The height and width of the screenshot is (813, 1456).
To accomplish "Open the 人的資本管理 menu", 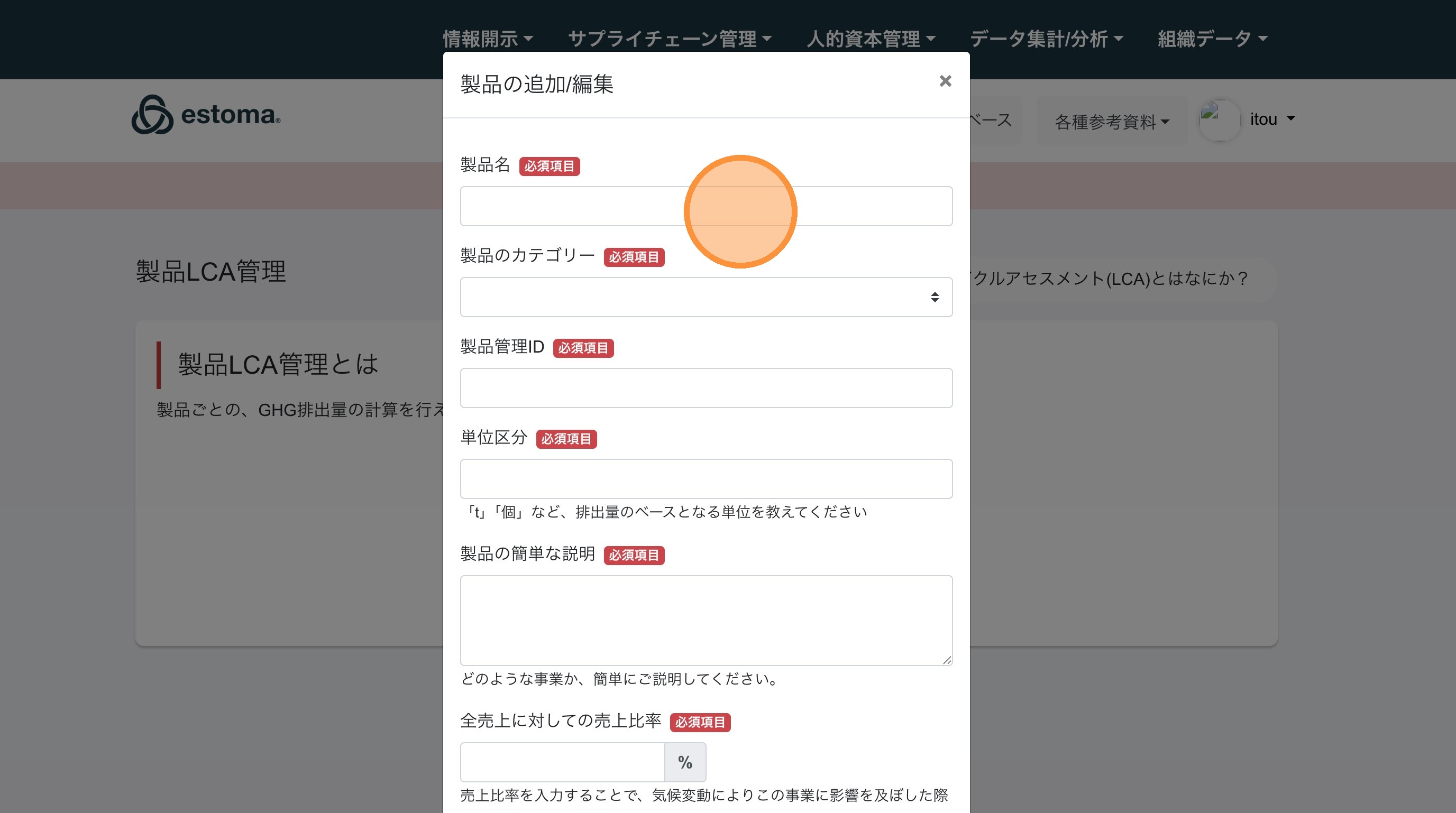I will click(x=871, y=39).
